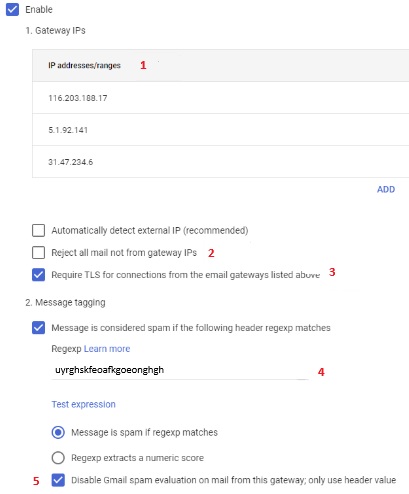The height and width of the screenshot is (494, 409).
Task: Click ADD to add gateway IP
Action: 386,189
